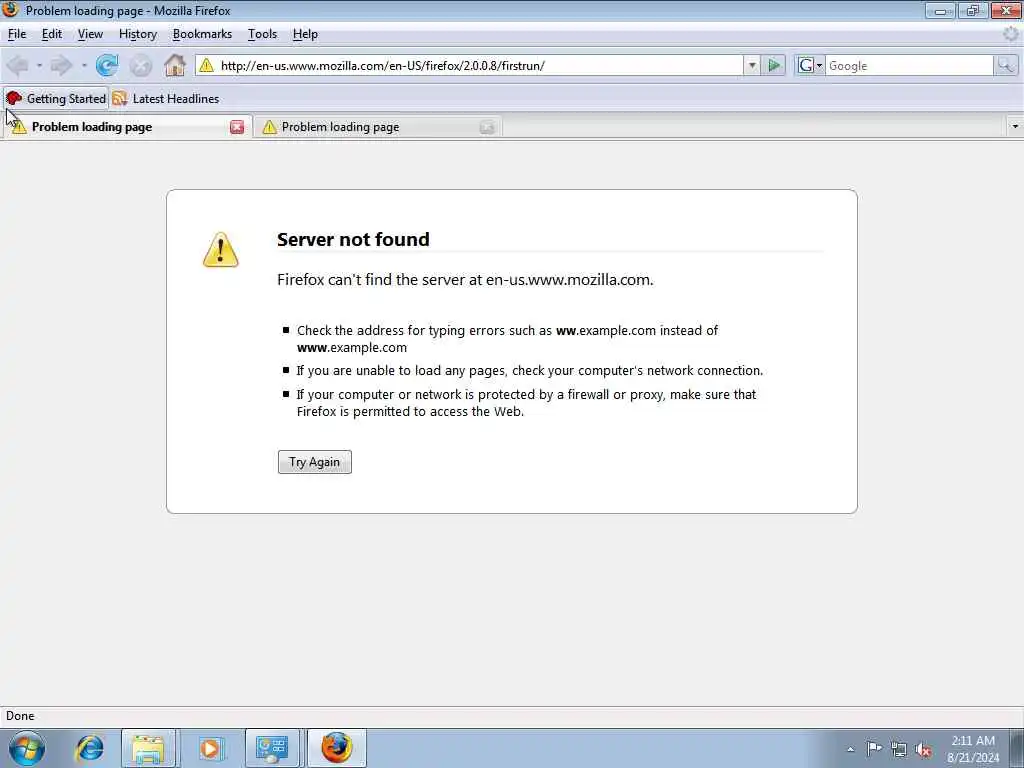This screenshot has width=1024, height=768.
Task: Close the second inactive tab
Action: [487, 127]
